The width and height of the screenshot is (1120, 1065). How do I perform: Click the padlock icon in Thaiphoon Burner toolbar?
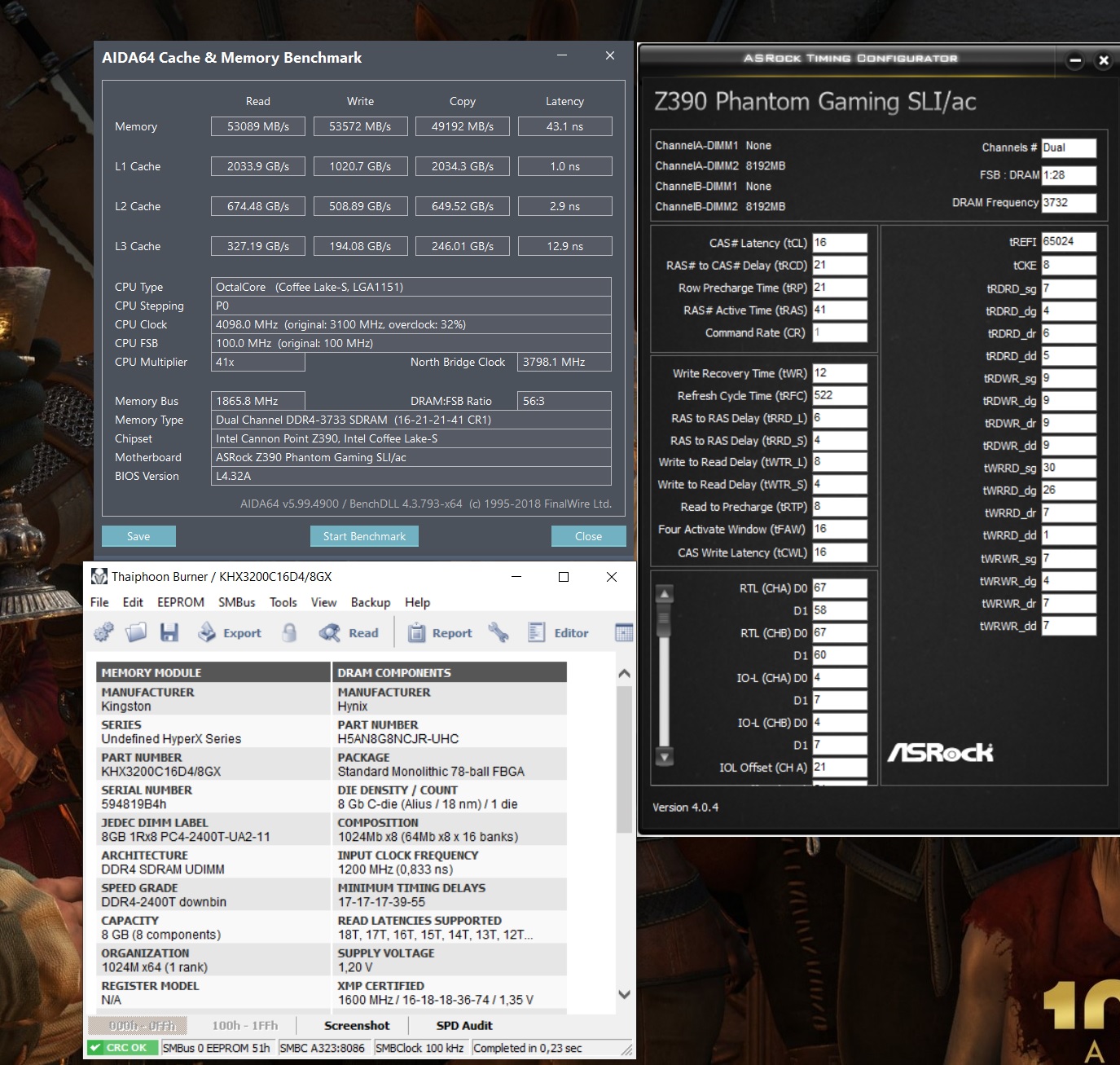point(289,632)
